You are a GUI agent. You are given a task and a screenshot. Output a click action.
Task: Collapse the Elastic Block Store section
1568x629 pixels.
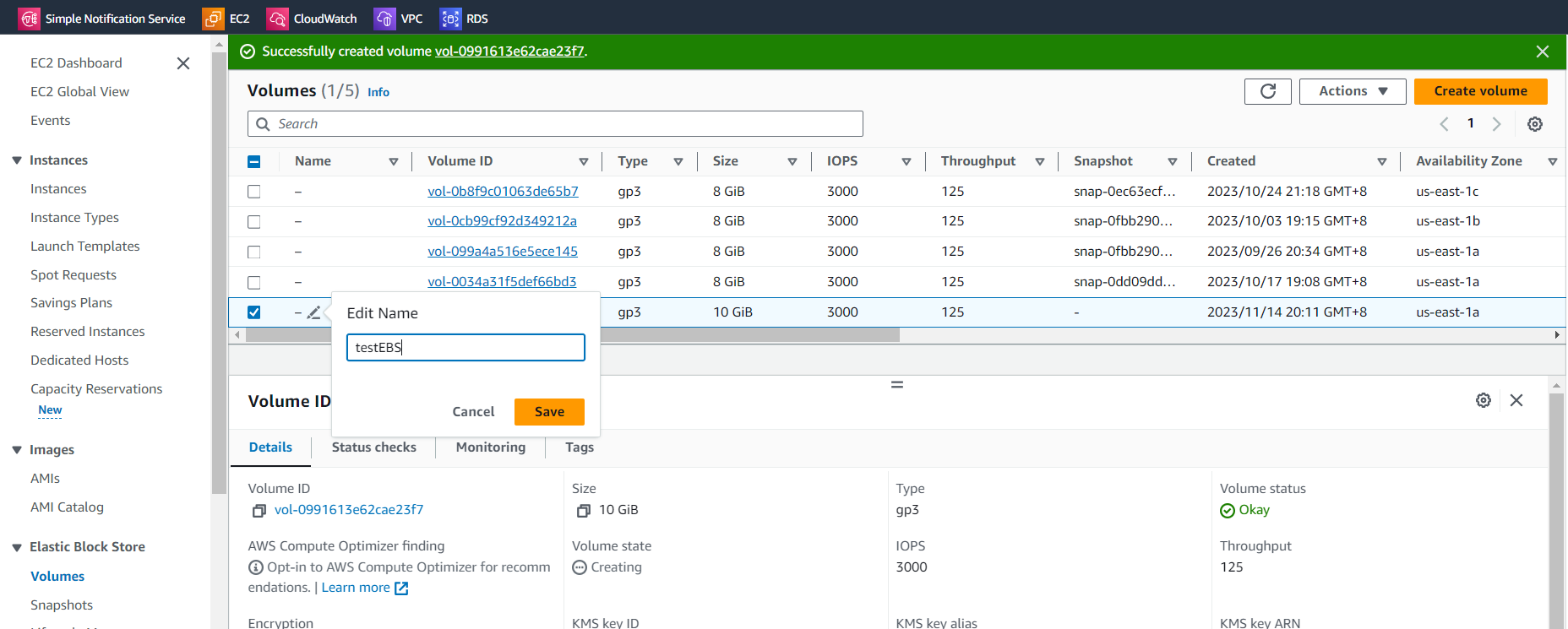pos(17,547)
